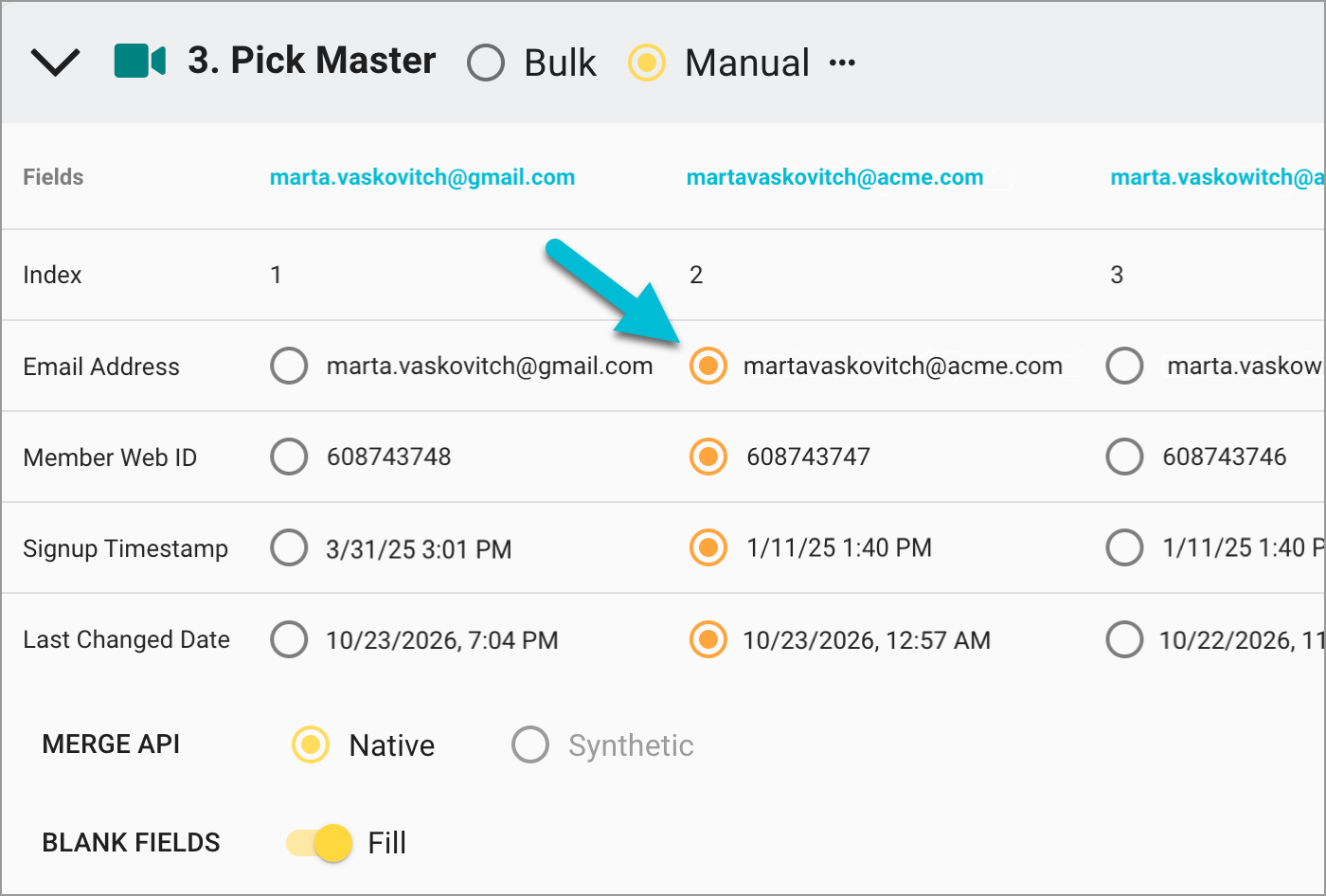Open marta.vaskovitch@gmail.com column header link

point(422,177)
